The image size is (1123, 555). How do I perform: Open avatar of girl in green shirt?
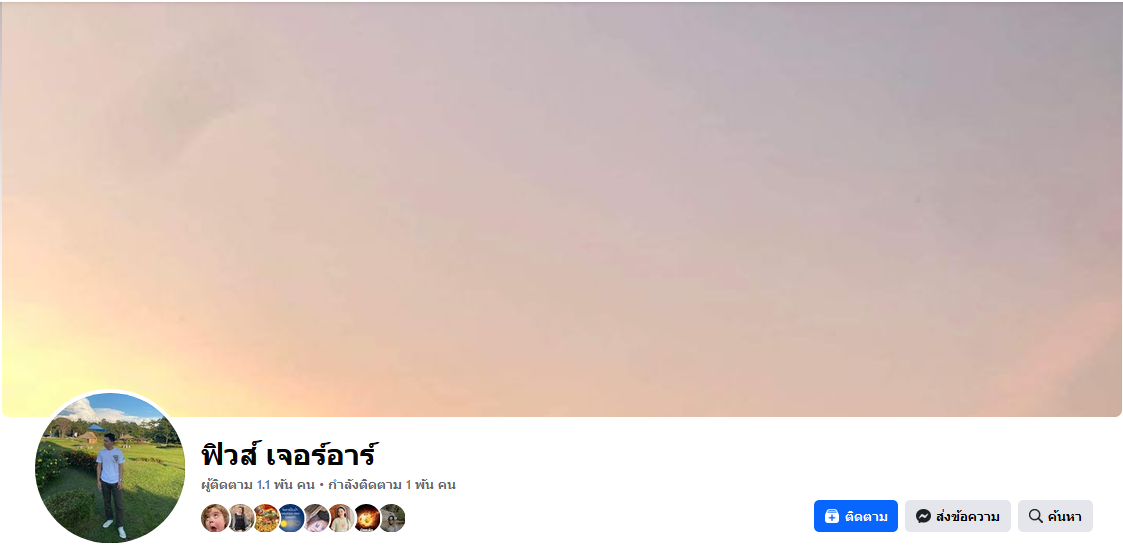pyautogui.click(x=342, y=518)
